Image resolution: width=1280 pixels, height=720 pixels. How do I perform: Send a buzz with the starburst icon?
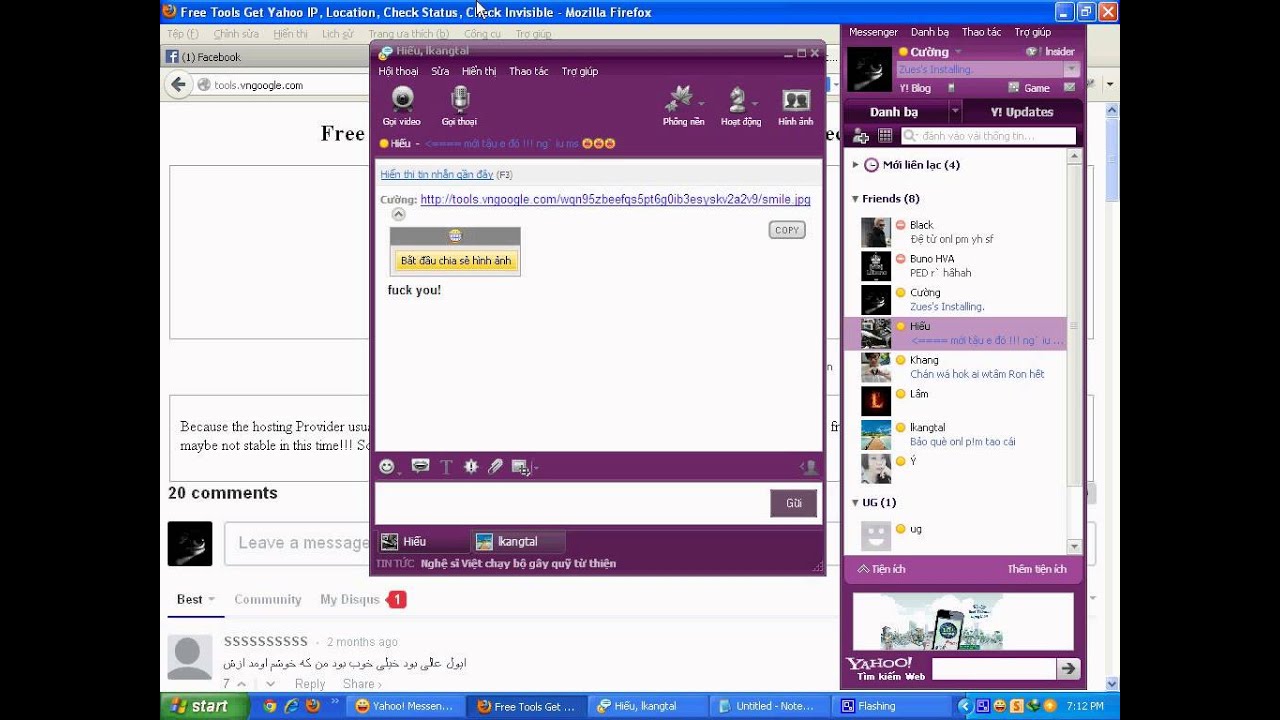point(471,467)
